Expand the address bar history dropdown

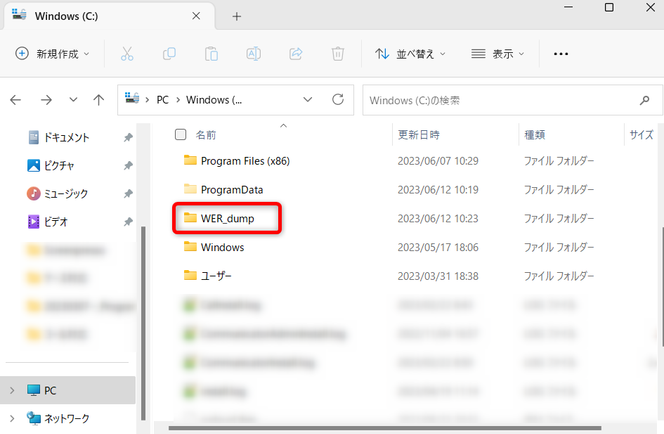point(308,100)
